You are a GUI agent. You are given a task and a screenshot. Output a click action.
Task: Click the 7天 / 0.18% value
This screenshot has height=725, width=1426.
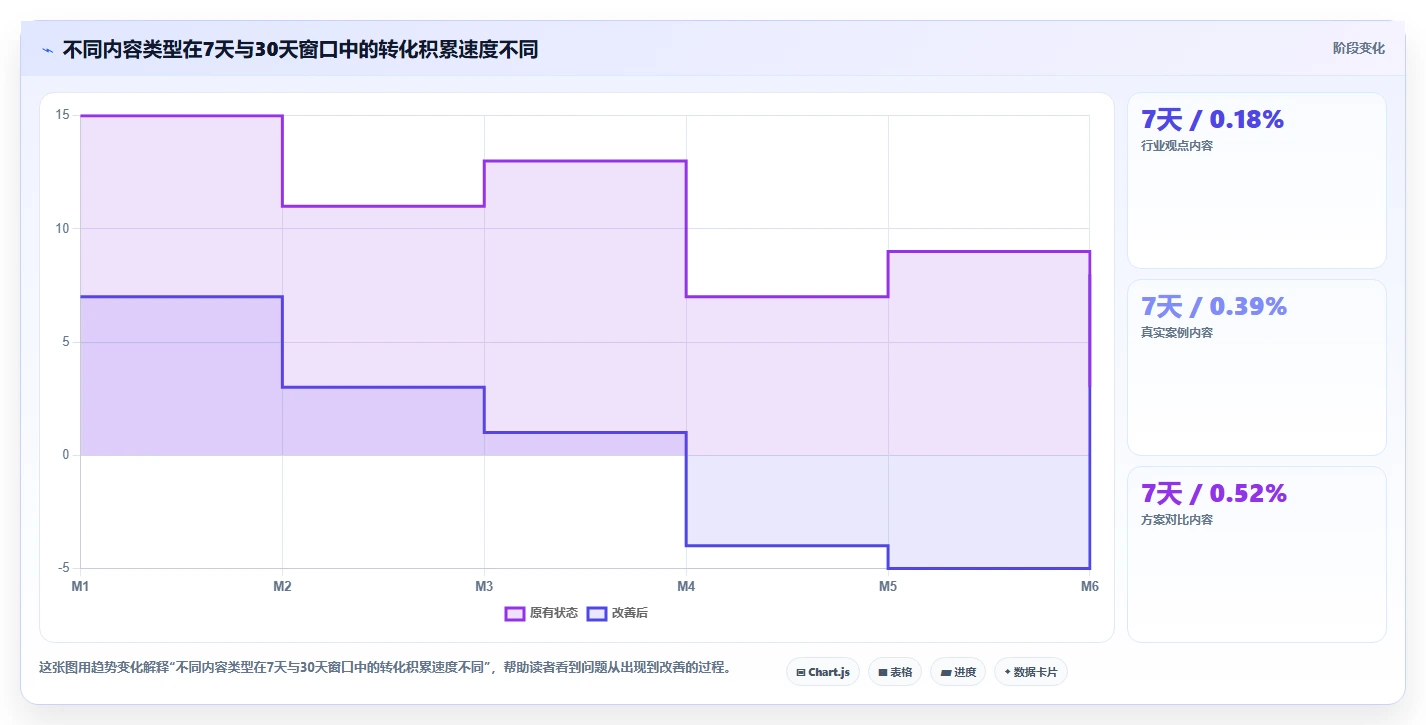coord(1212,120)
